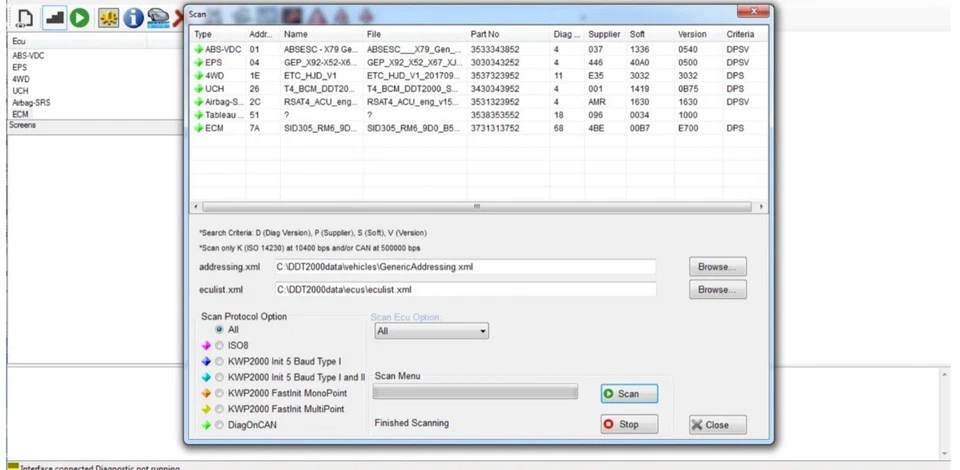This screenshot has width=960, height=470.
Task: Click the yellow diamond icon for FastInit MultiPoint
Action: pyautogui.click(x=206, y=409)
